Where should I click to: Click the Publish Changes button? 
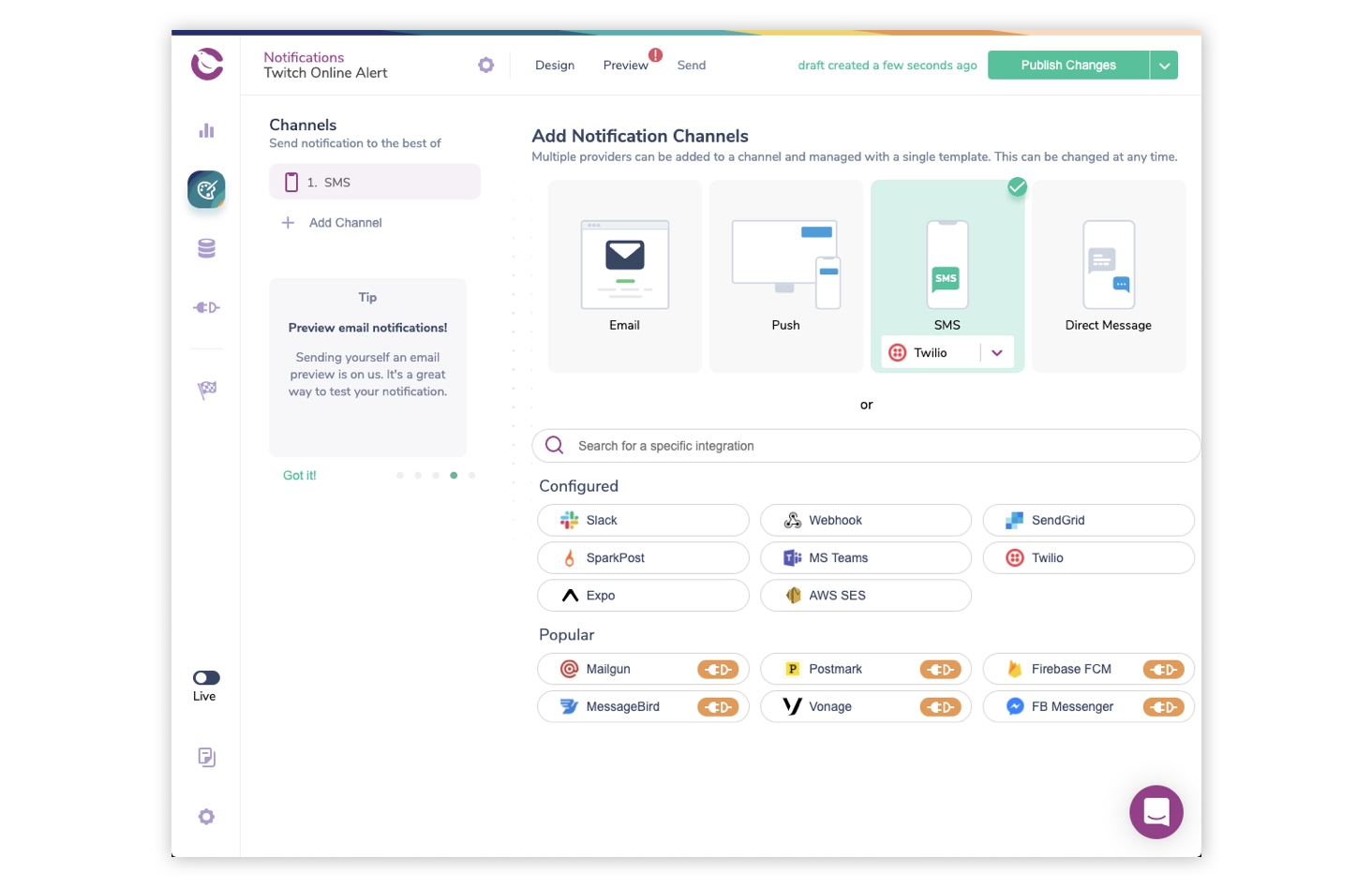tap(1067, 66)
